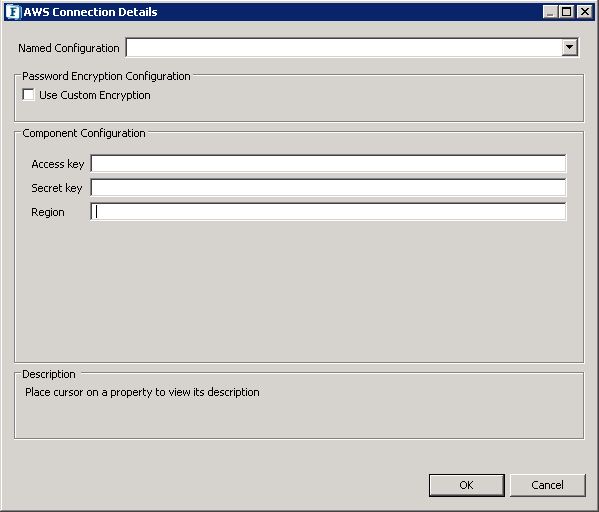This screenshot has height=512, width=599.
Task: Click the Password Encryption Configuration group heading
Action: point(106,76)
